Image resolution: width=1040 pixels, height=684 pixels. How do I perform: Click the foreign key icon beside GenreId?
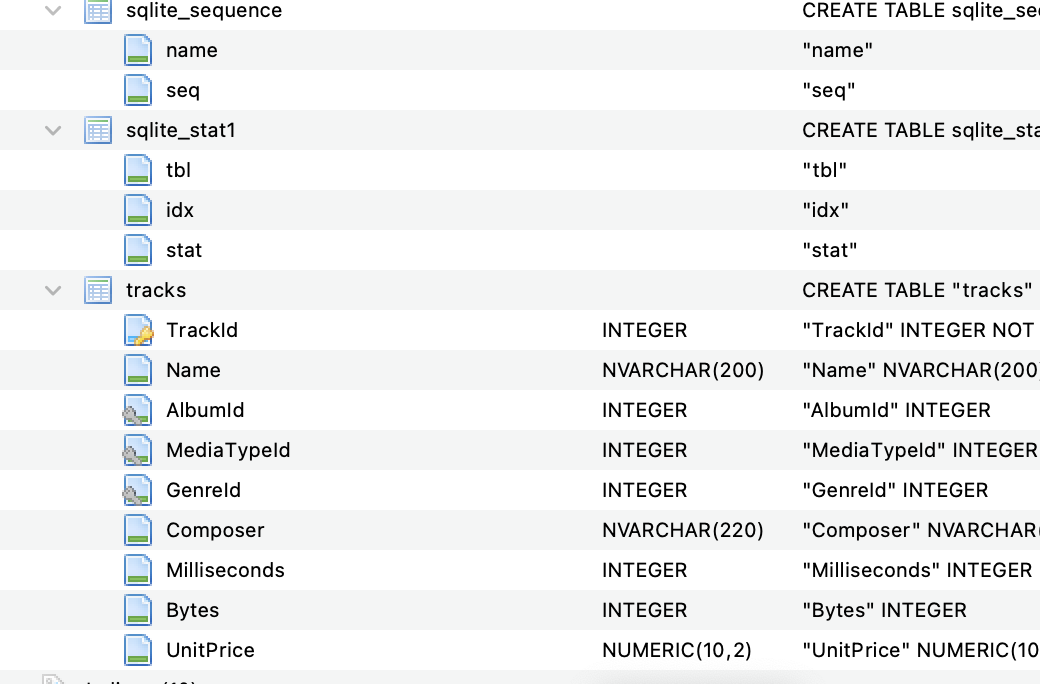click(137, 490)
